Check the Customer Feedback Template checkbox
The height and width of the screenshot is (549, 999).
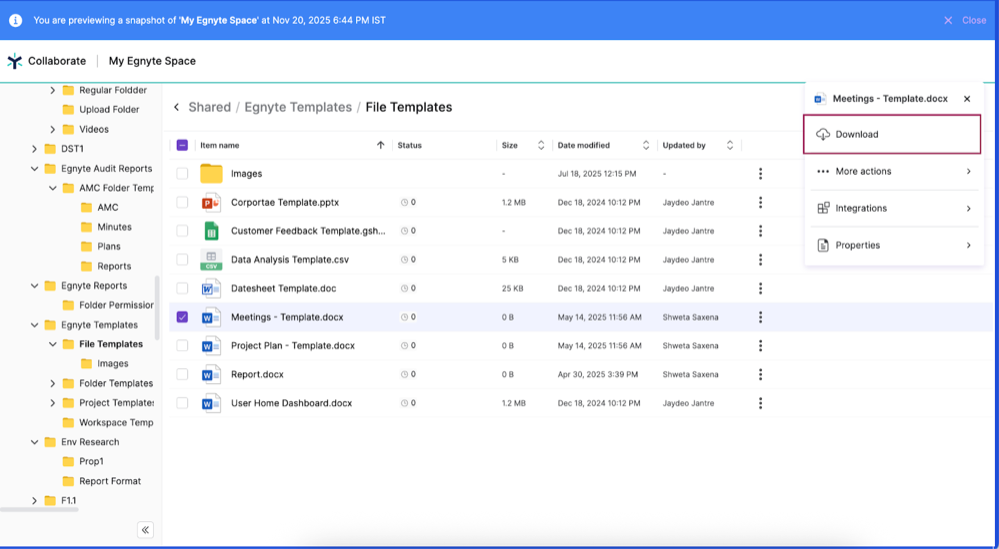182,231
